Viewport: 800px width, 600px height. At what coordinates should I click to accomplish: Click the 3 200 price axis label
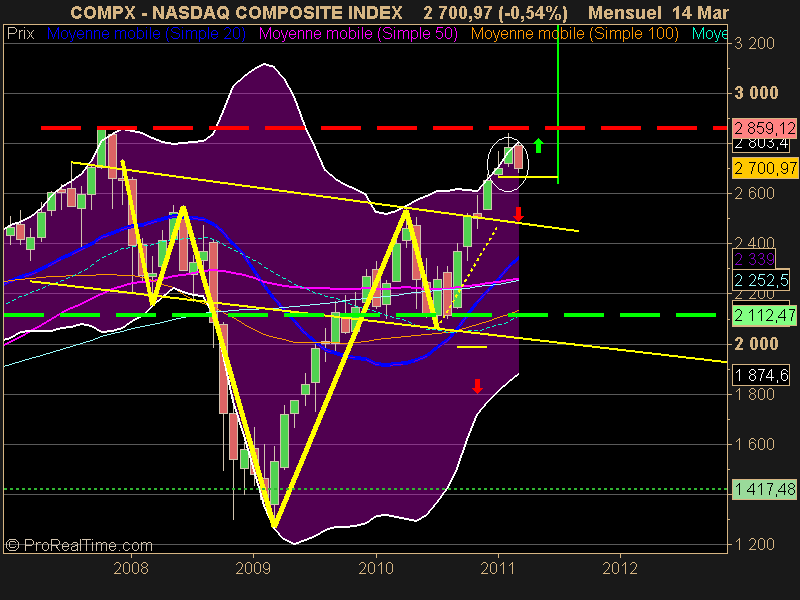click(x=755, y=43)
